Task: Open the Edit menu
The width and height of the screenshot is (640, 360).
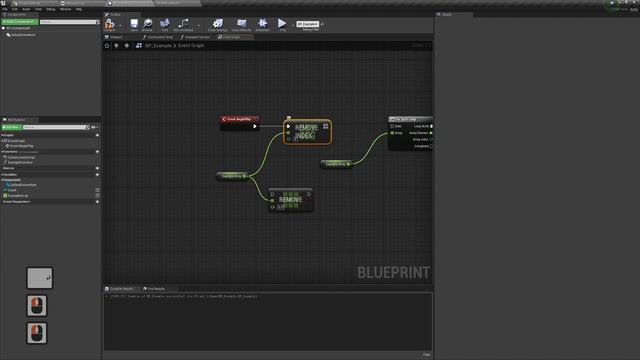Action: [15, 9]
